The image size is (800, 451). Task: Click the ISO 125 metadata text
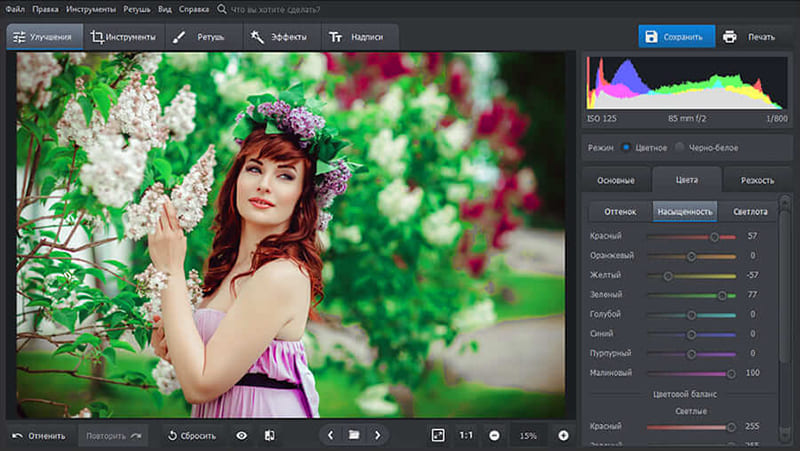(602, 118)
